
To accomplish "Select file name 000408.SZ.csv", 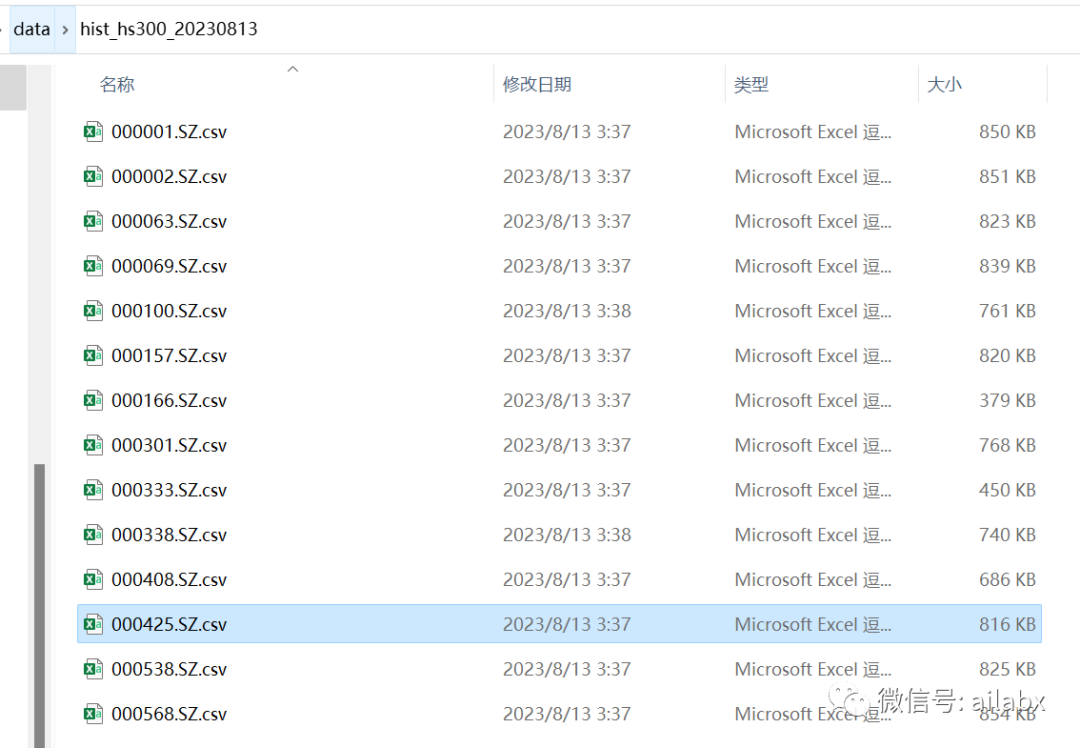I will click(x=169, y=579).
